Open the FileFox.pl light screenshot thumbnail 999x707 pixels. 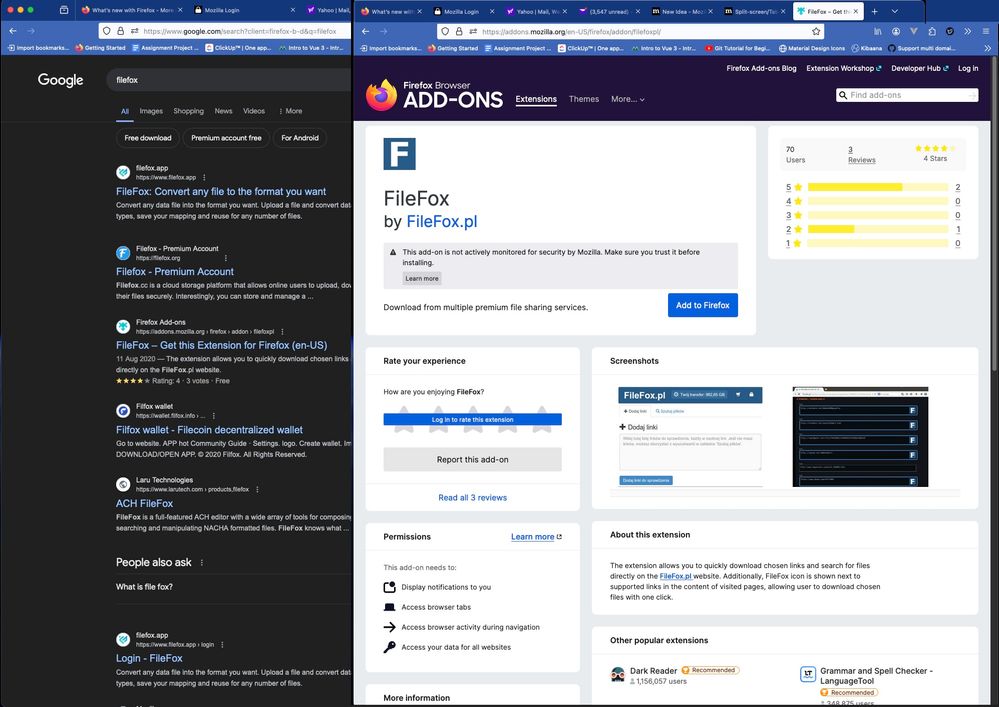(690, 437)
